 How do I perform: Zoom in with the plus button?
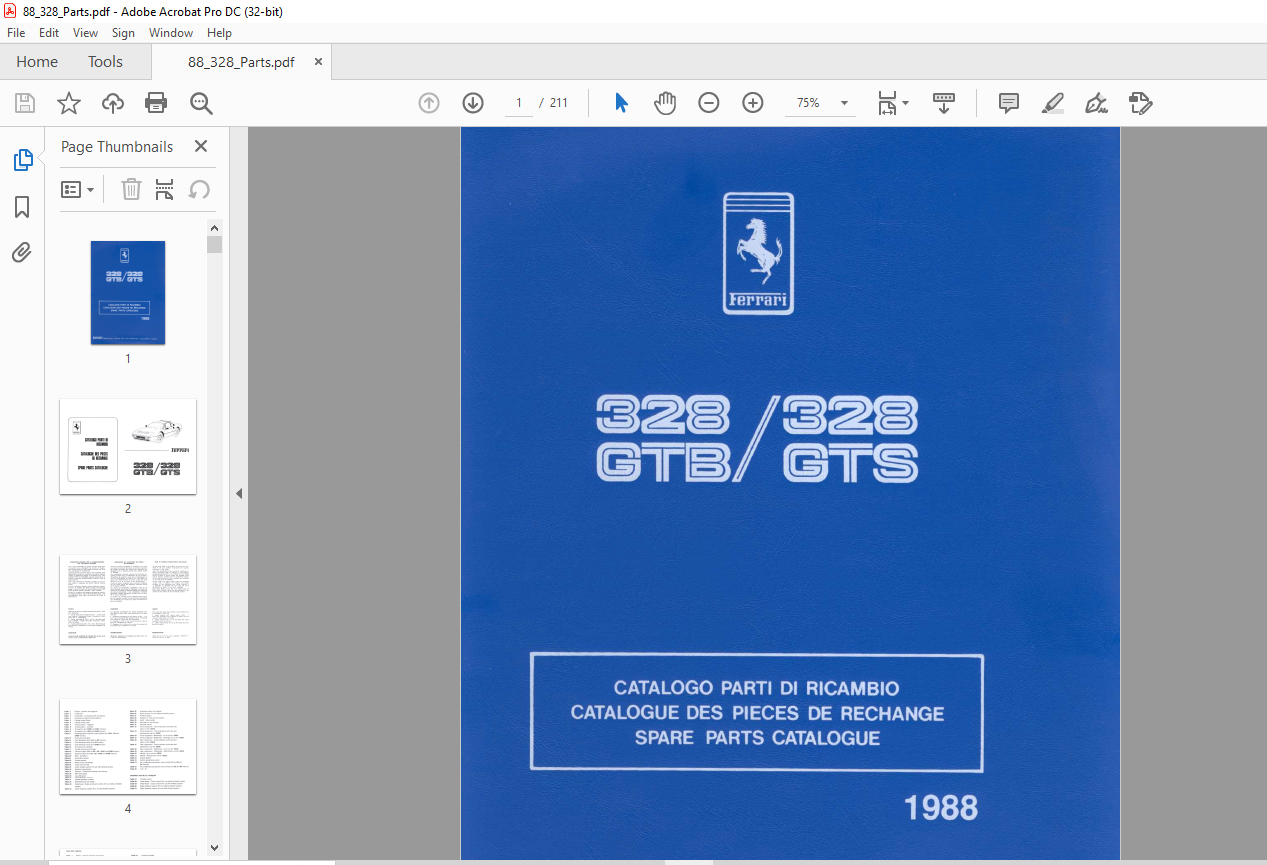pyautogui.click(x=753, y=103)
